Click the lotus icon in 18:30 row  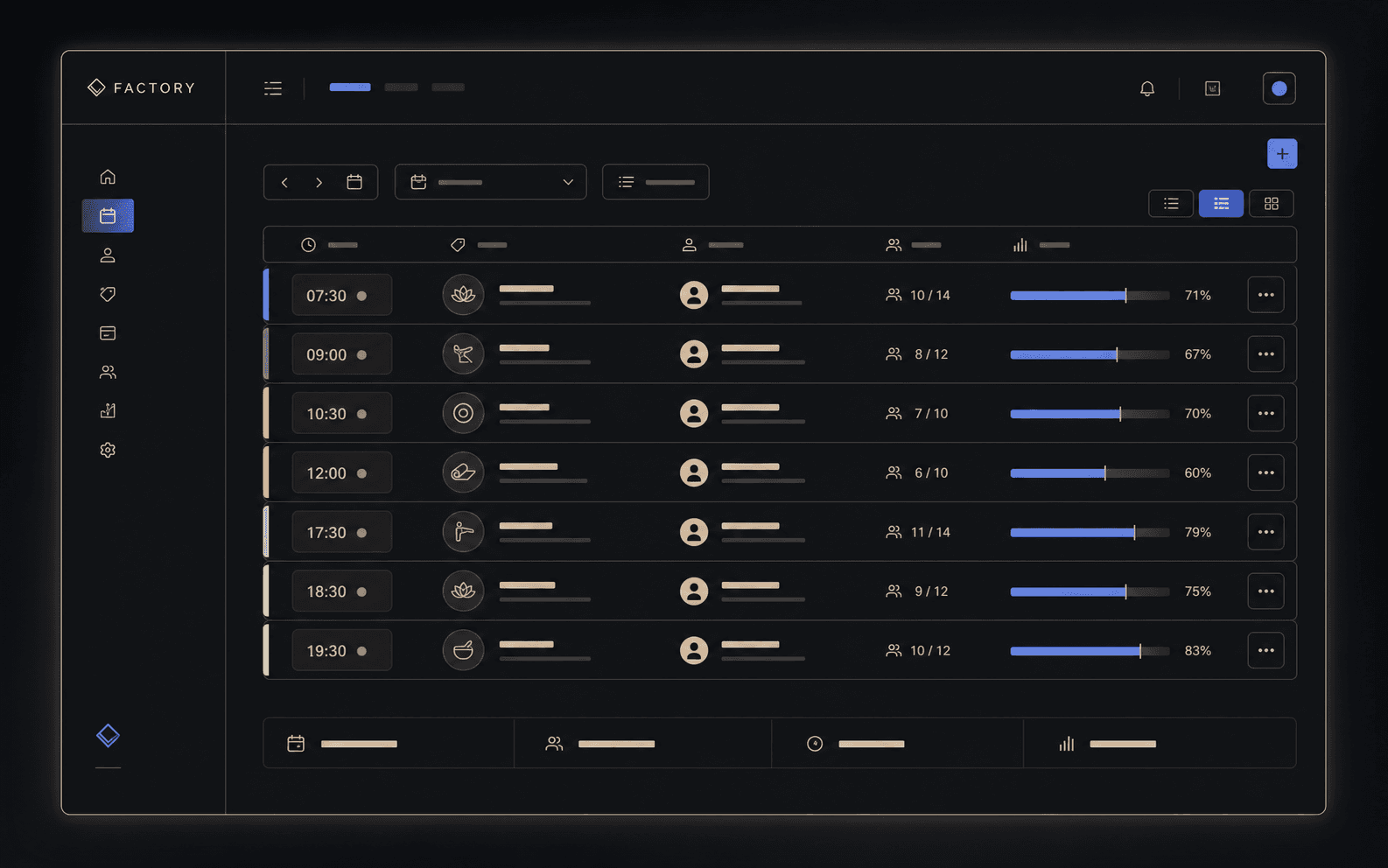point(463,591)
